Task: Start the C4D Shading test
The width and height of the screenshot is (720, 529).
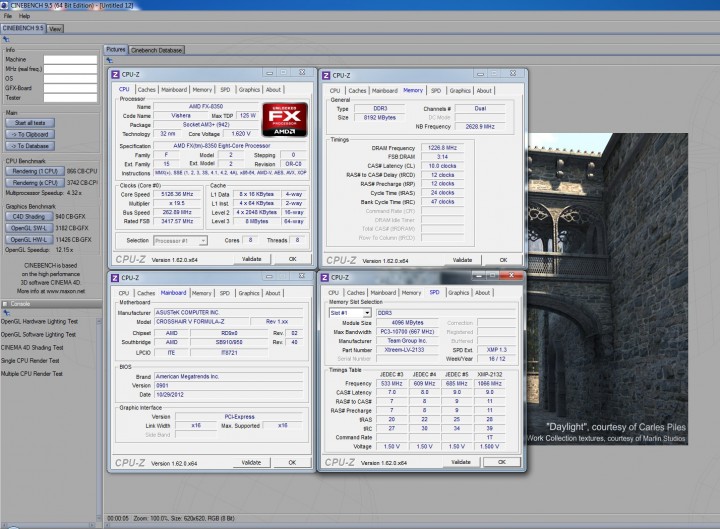Action: click(x=28, y=217)
